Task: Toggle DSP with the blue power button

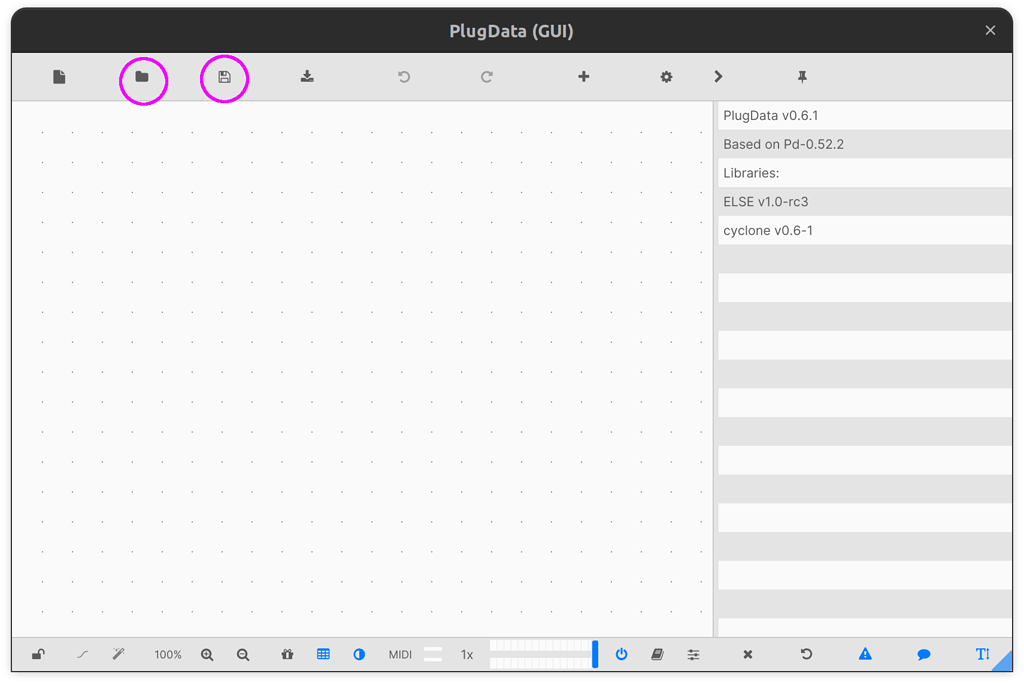Action: click(621, 654)
